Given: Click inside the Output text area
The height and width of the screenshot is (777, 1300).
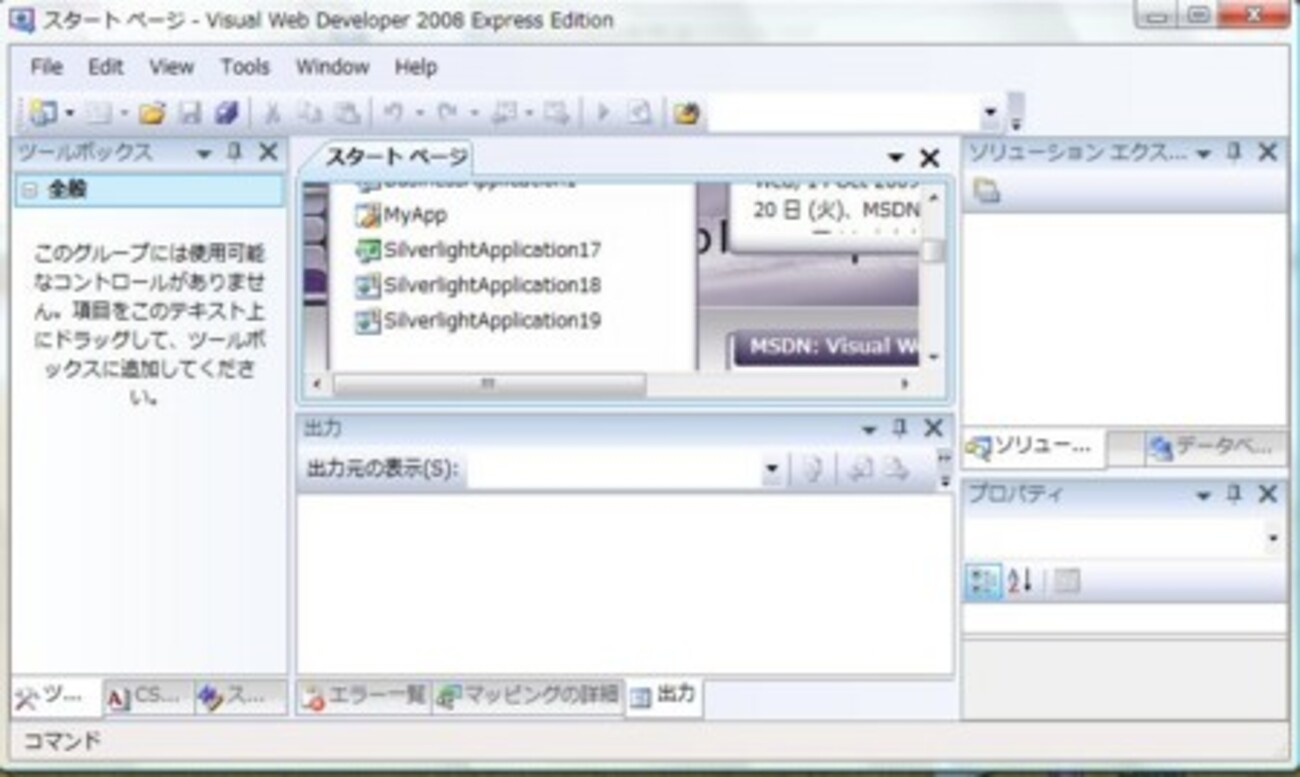Looking at the screenshot, I should 625,585.
